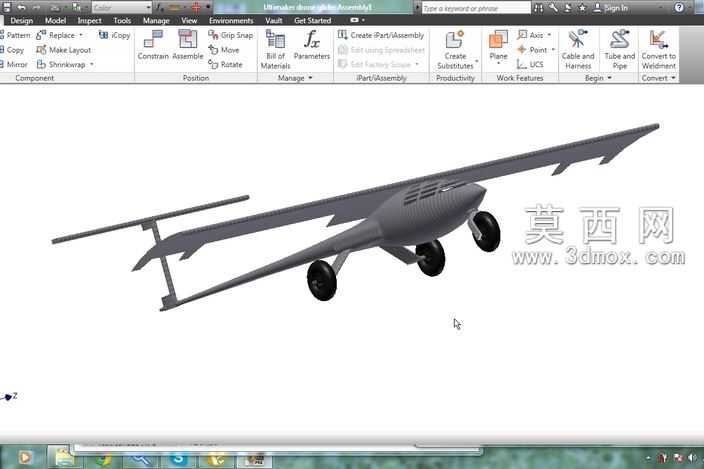The image size is (704, 469).
Task: Click the volume speaker tray icon
Action: pos(692,458)
